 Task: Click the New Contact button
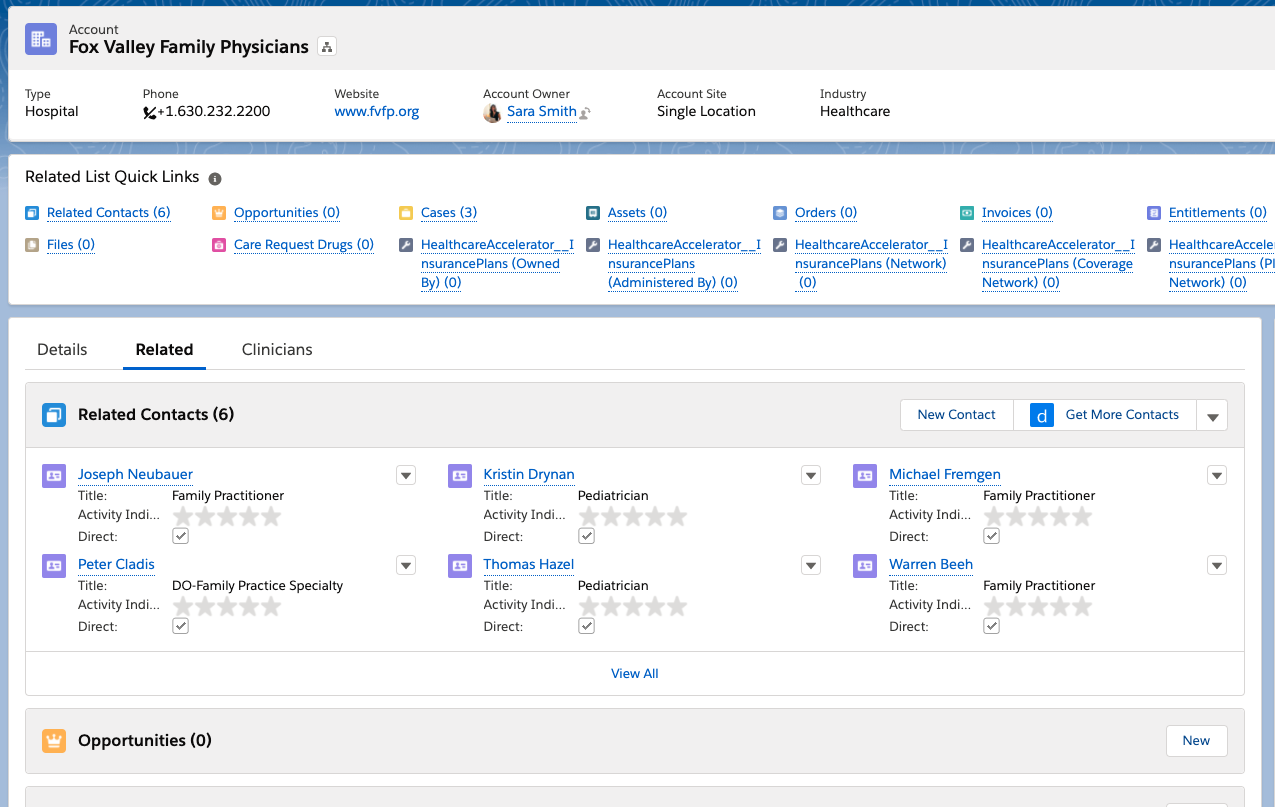(x=957, y=415)
